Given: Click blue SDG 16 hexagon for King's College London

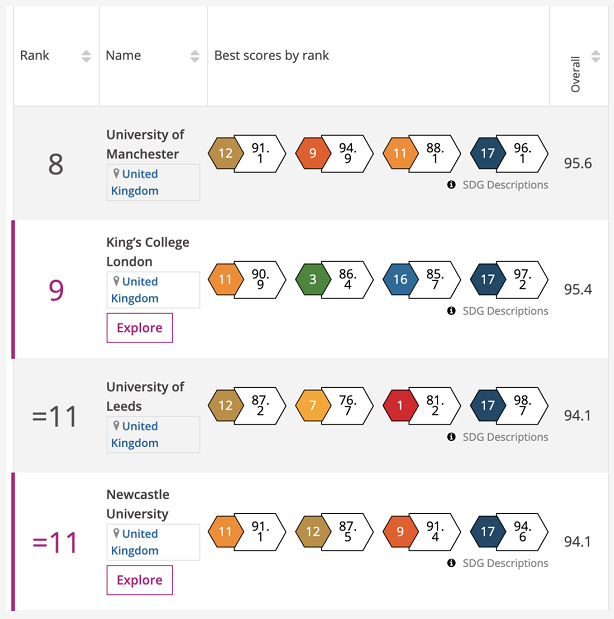Looking at the screenshot, I should 400,280.
